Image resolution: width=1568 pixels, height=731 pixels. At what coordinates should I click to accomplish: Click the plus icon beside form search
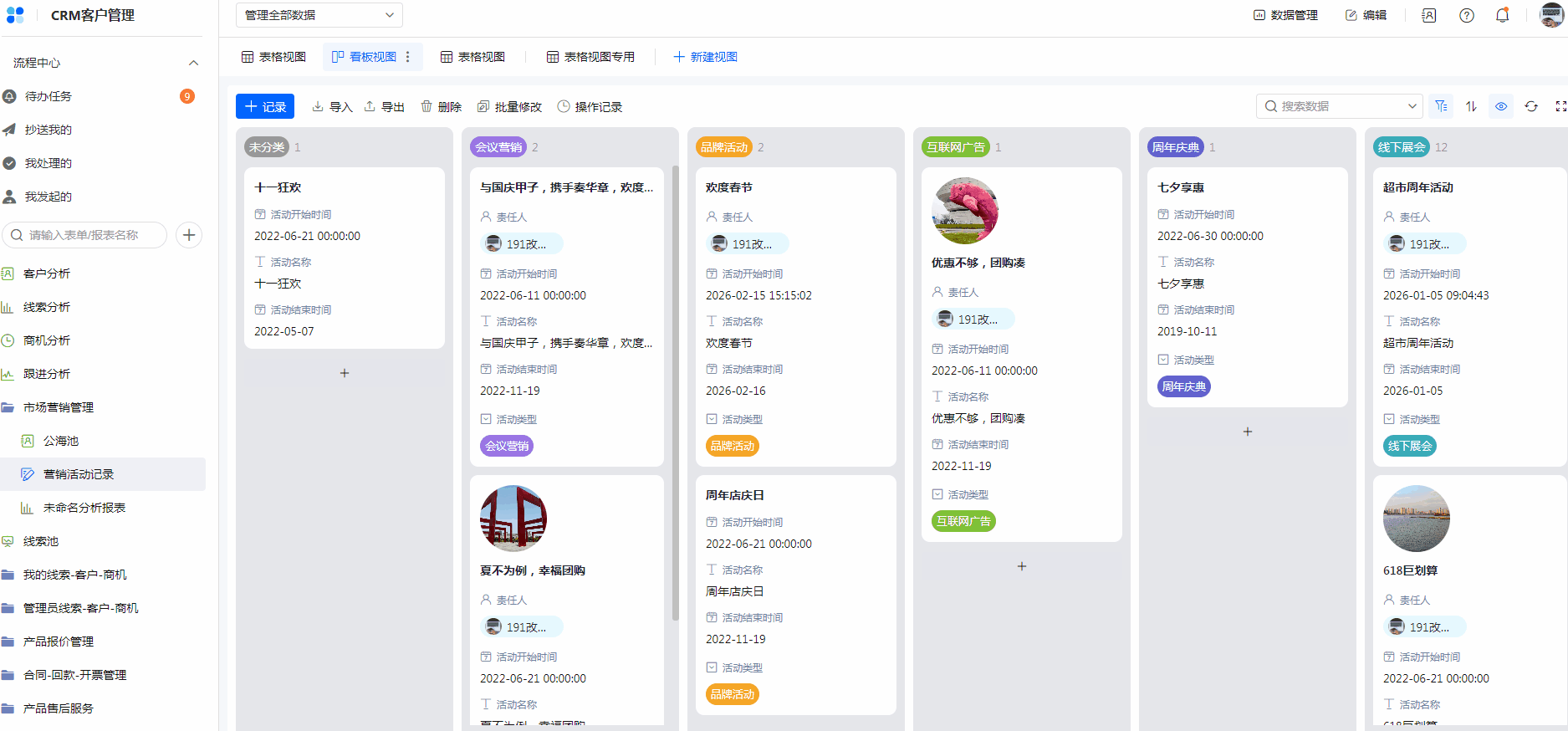pos(189,235)
